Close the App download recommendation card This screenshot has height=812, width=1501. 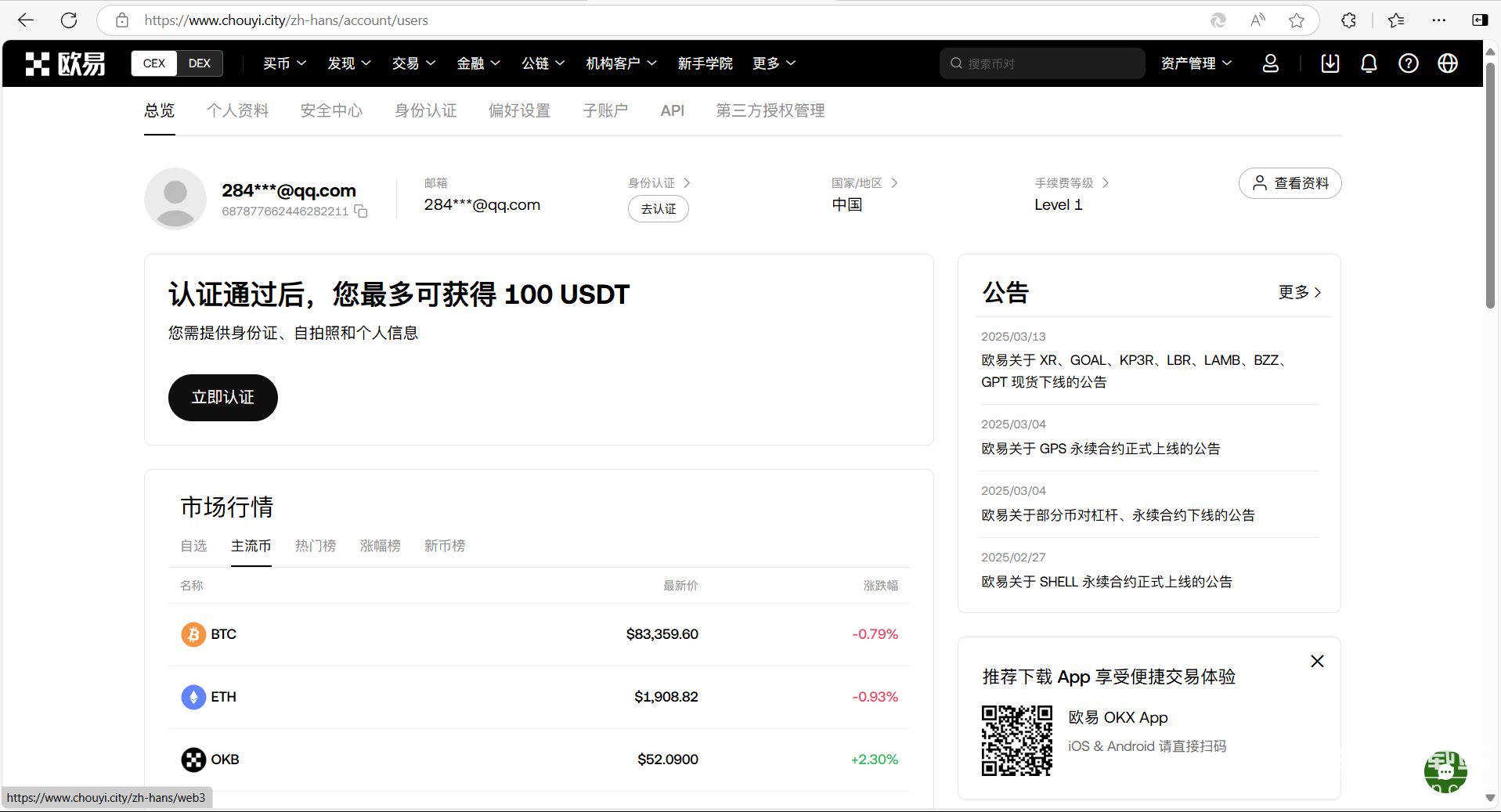coord(1317,662)
